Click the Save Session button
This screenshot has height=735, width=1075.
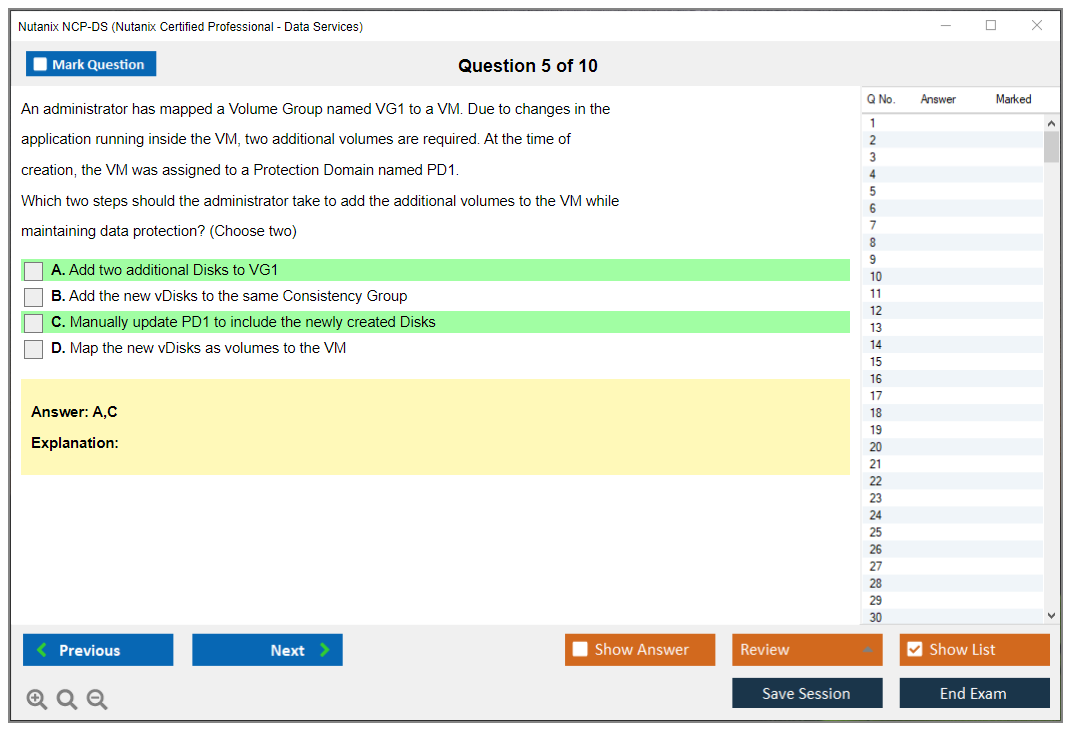pyautogui.click(x=806, y=693)
